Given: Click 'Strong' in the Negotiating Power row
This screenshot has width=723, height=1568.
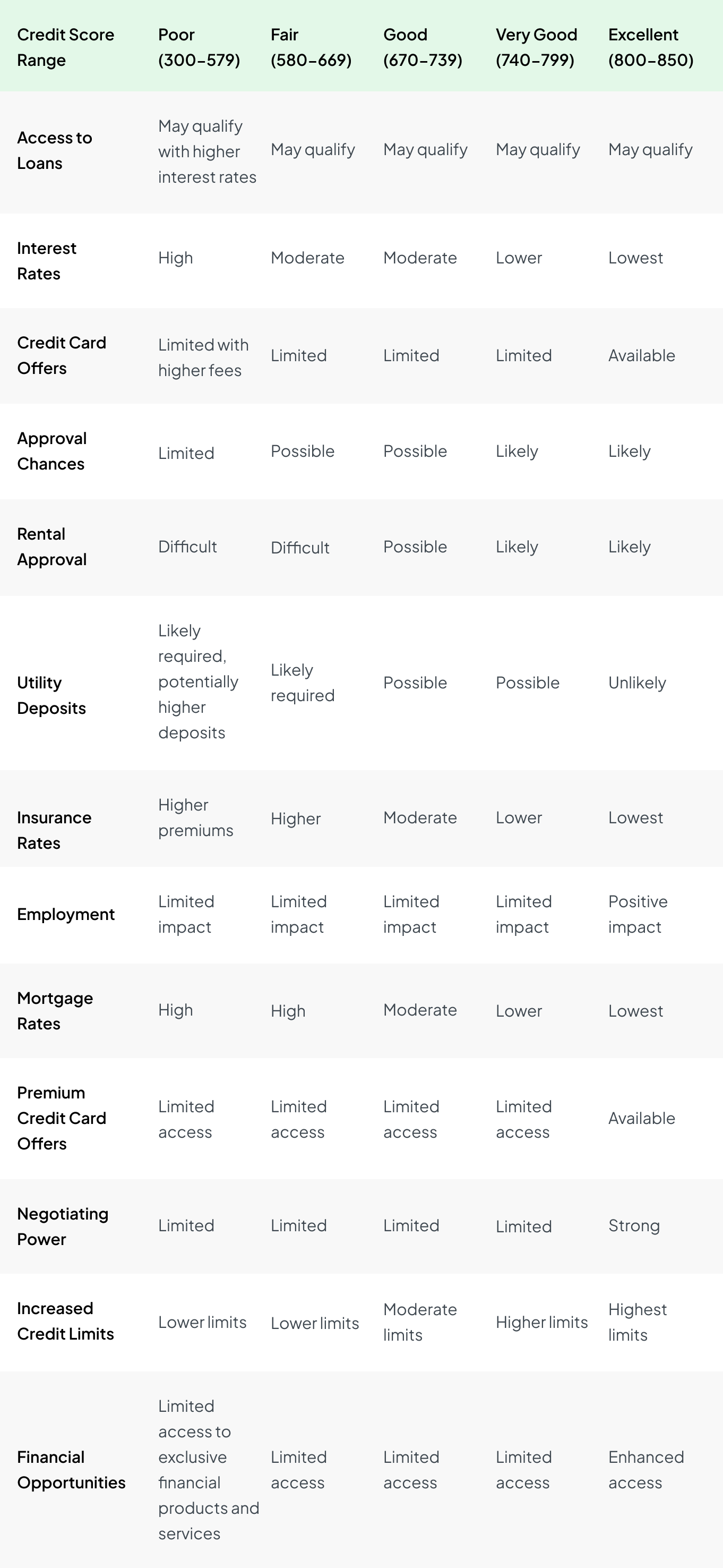Looking at the screenshot, I should click(x=634, y=1225).
